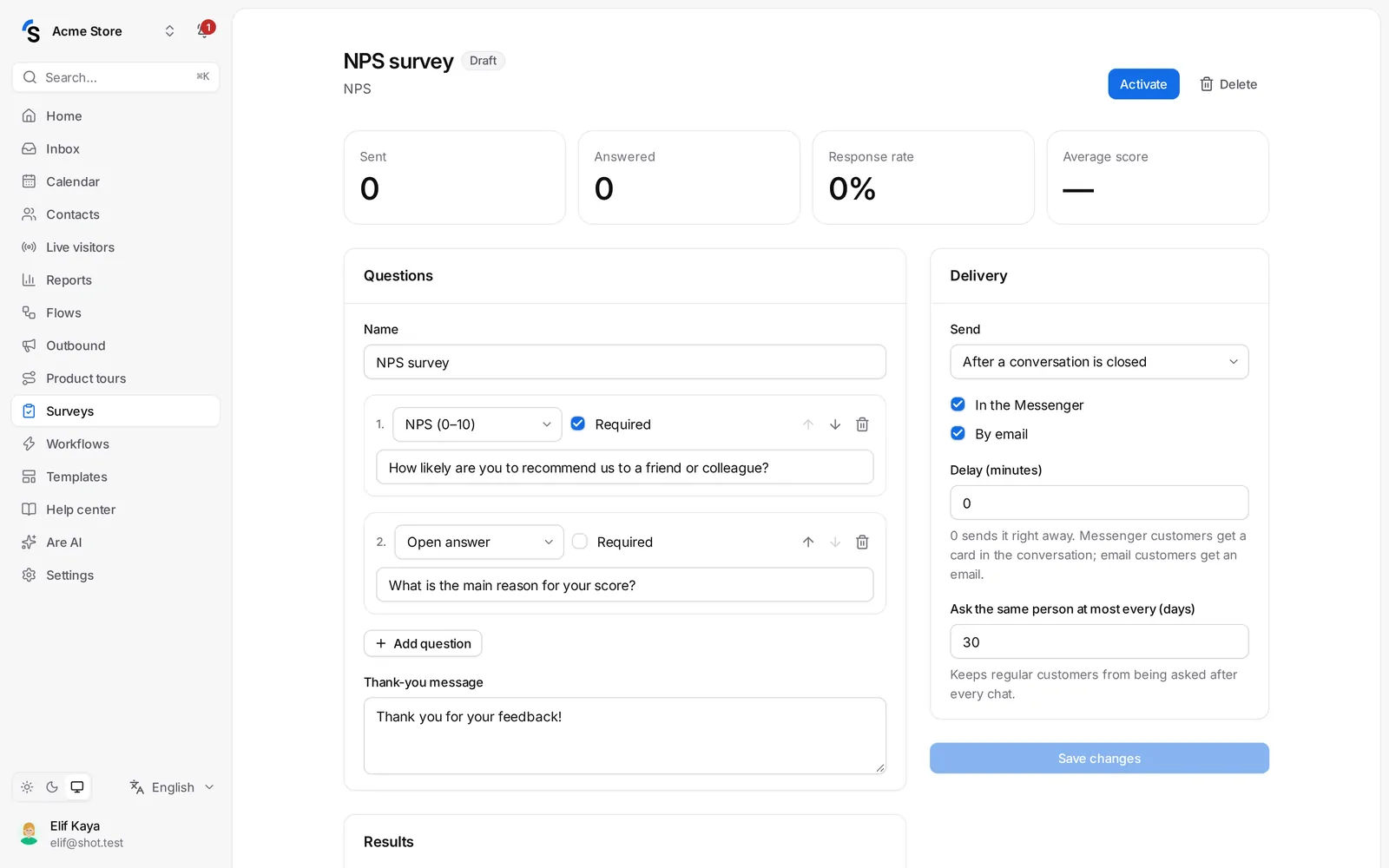Untick the By email checkbox
The height and width of the screenshot is (868, 1389).
pos(958,433)
